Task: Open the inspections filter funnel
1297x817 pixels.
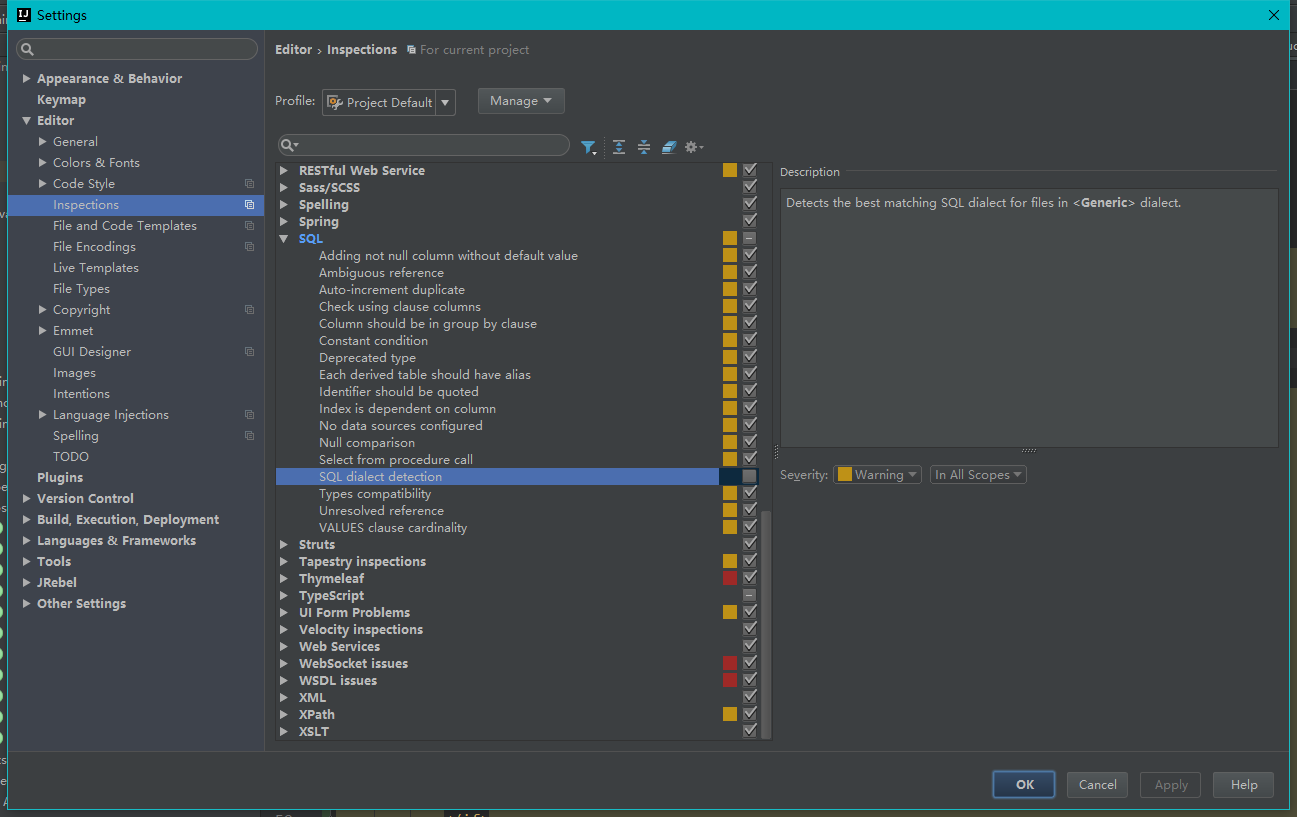Action: click(x=589, y=147)
